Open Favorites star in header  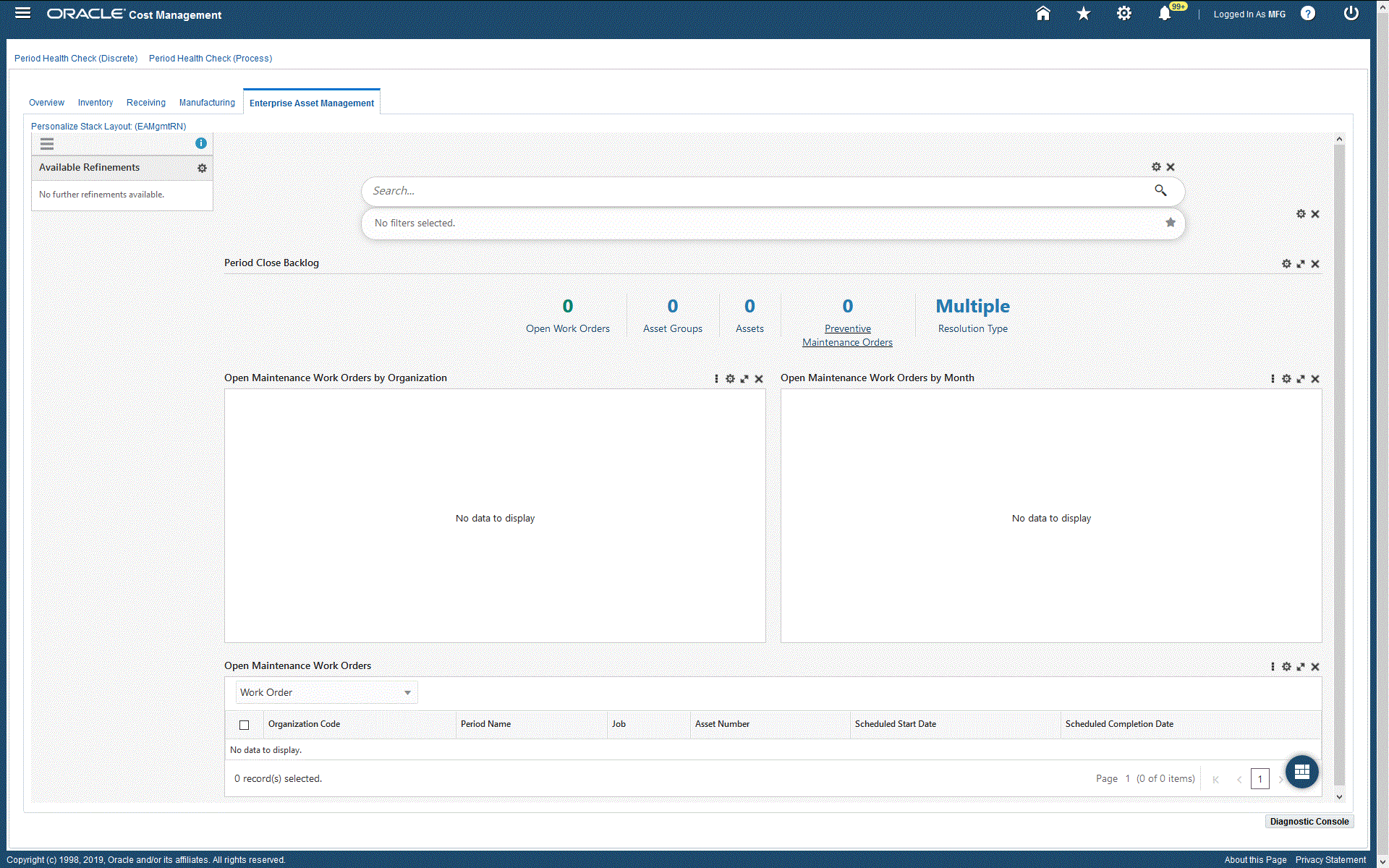pos(1083,14)
